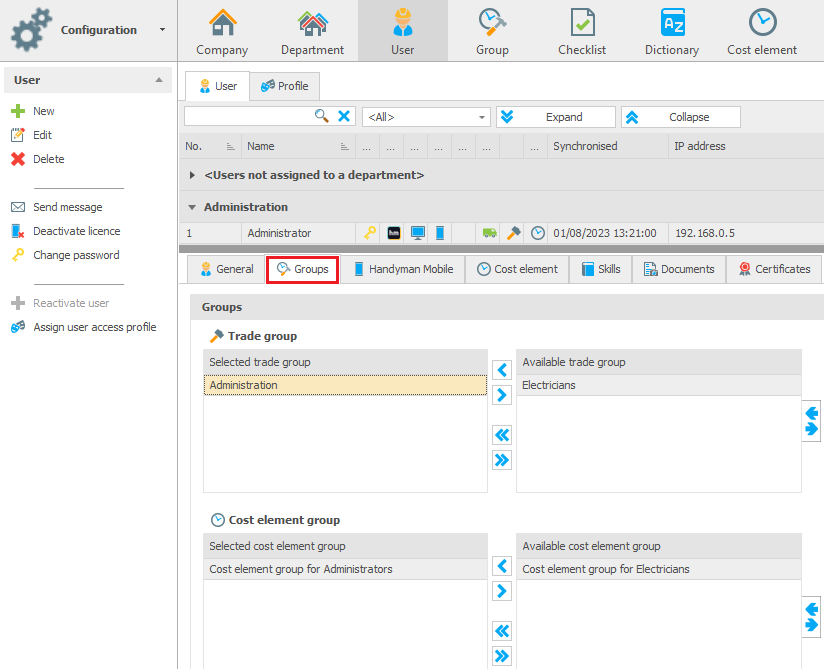Click Synchronised column header
Viewport: 824px width, 669px height.
click(607, 146)
